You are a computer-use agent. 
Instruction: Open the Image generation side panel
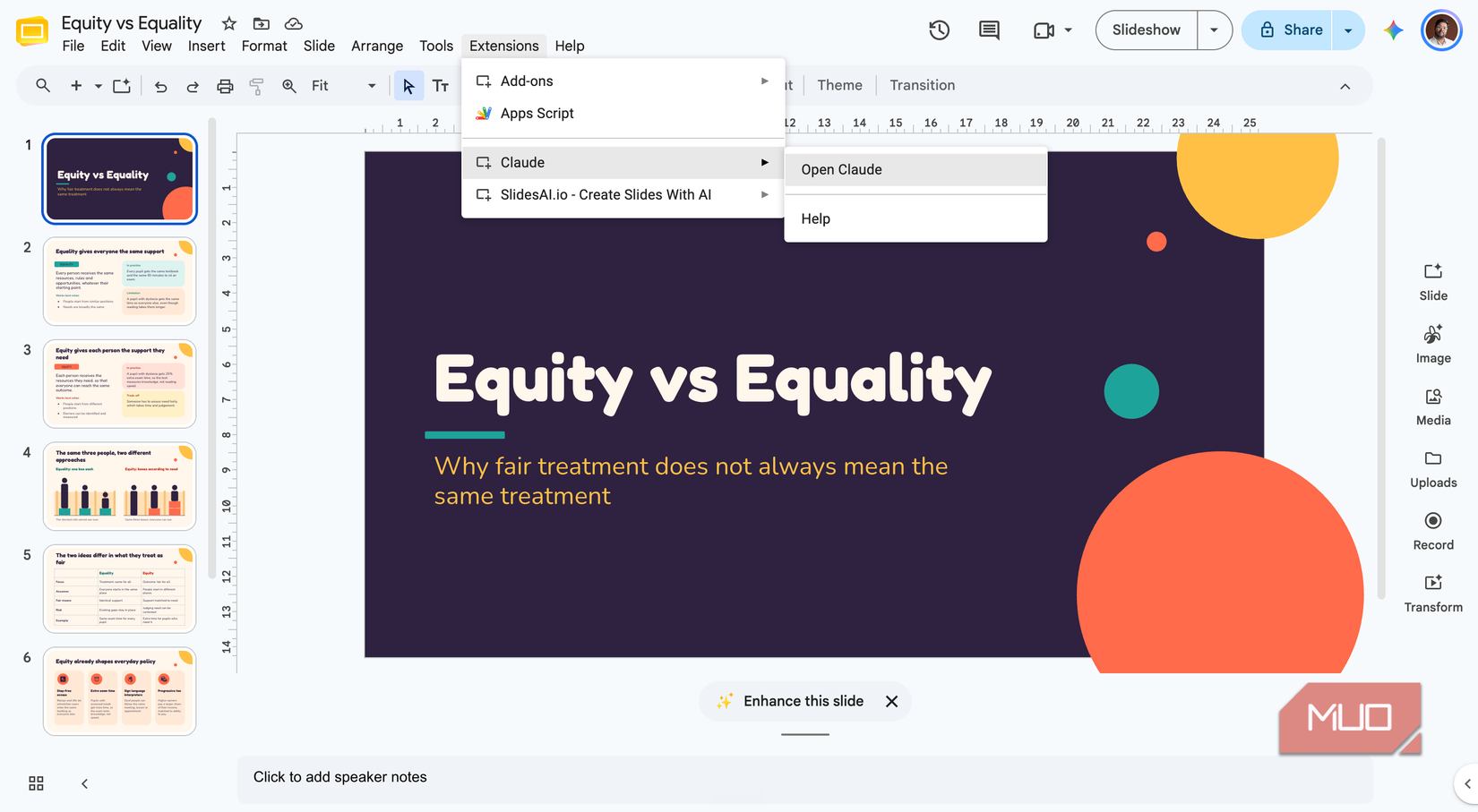click(1433, 344)
